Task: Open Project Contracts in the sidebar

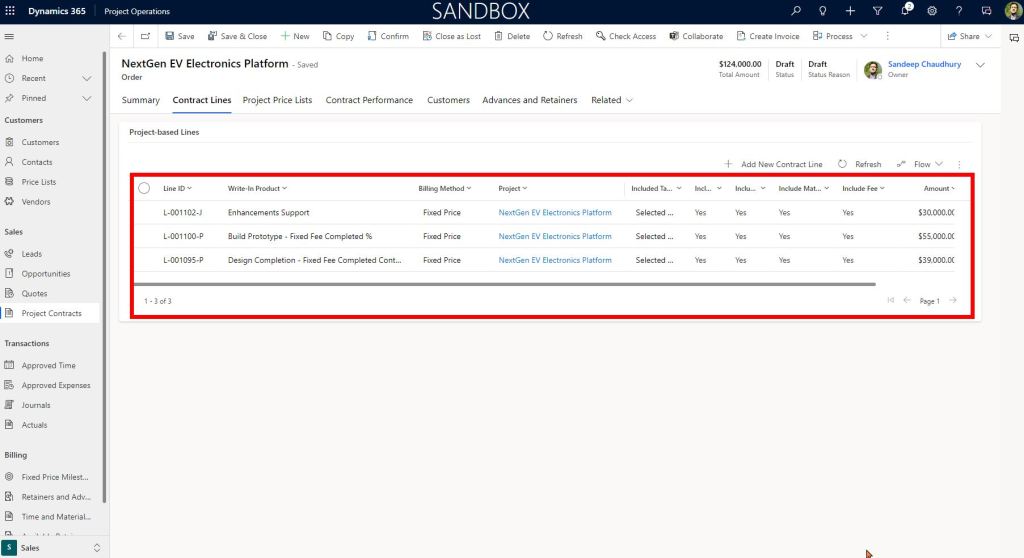Action: [x=52, y=313]
